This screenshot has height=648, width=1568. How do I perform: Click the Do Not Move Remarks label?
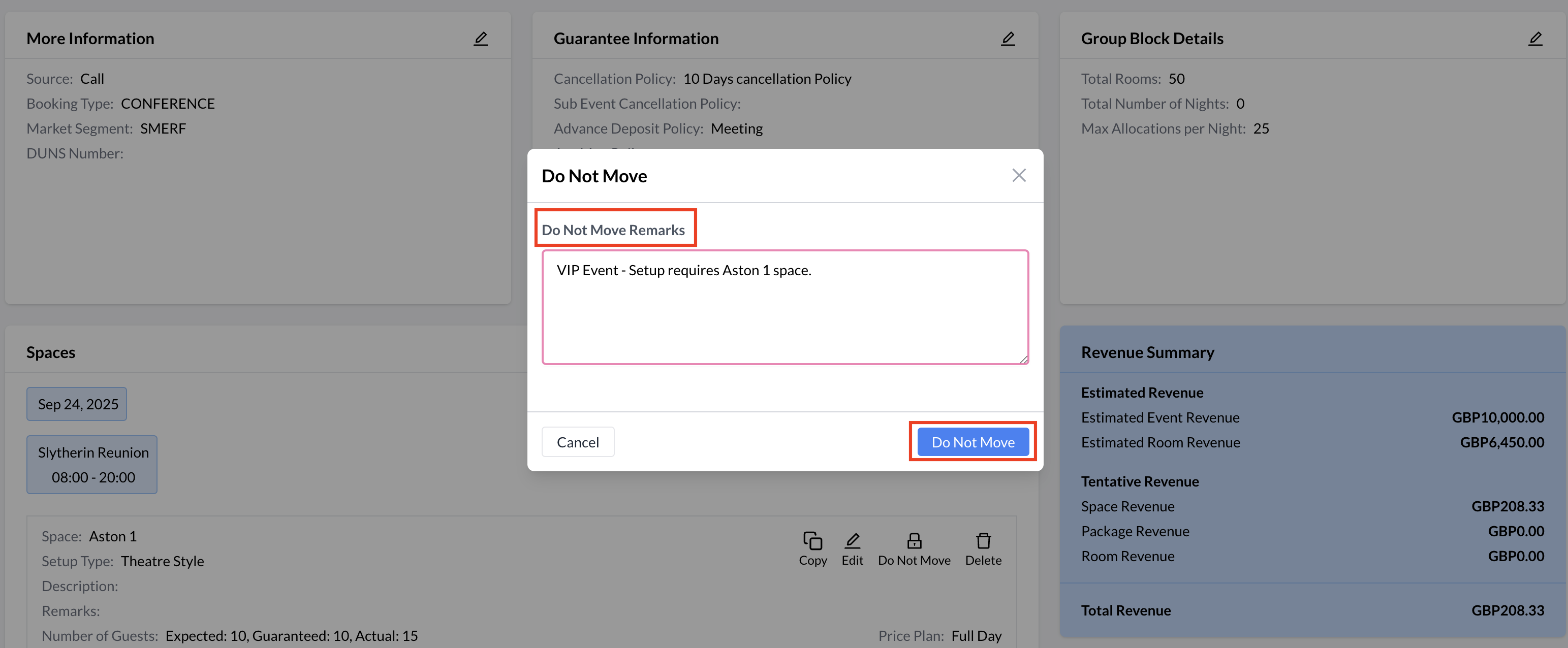pos(612,230)
